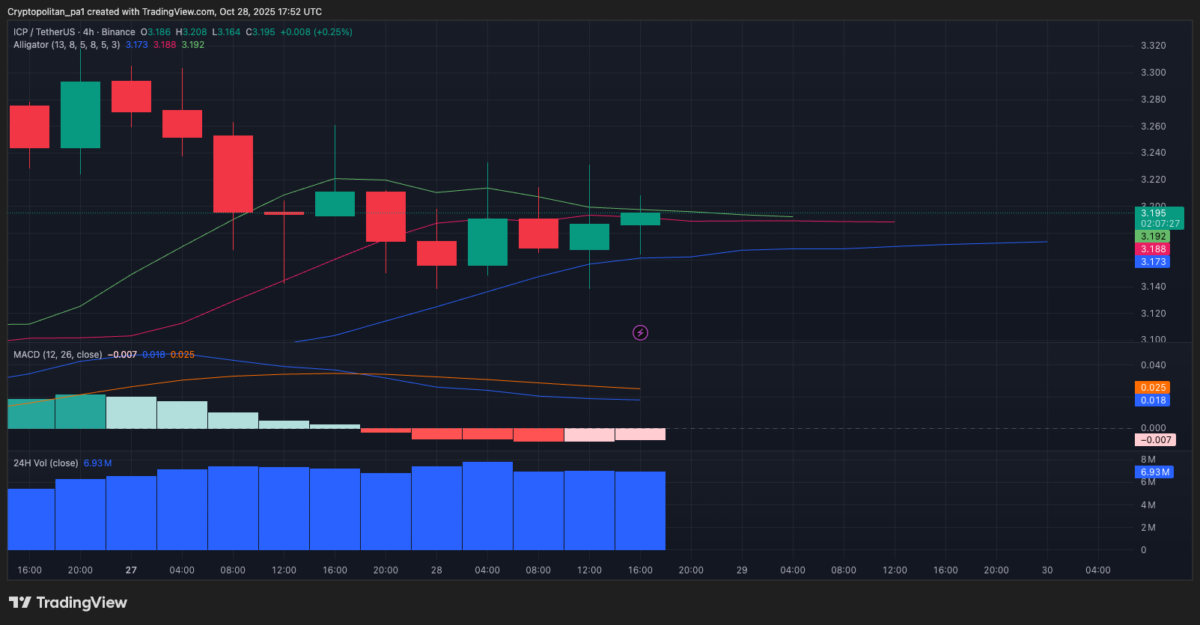Click the pink MACD histogram tag −0.007

pos(1155,440)
